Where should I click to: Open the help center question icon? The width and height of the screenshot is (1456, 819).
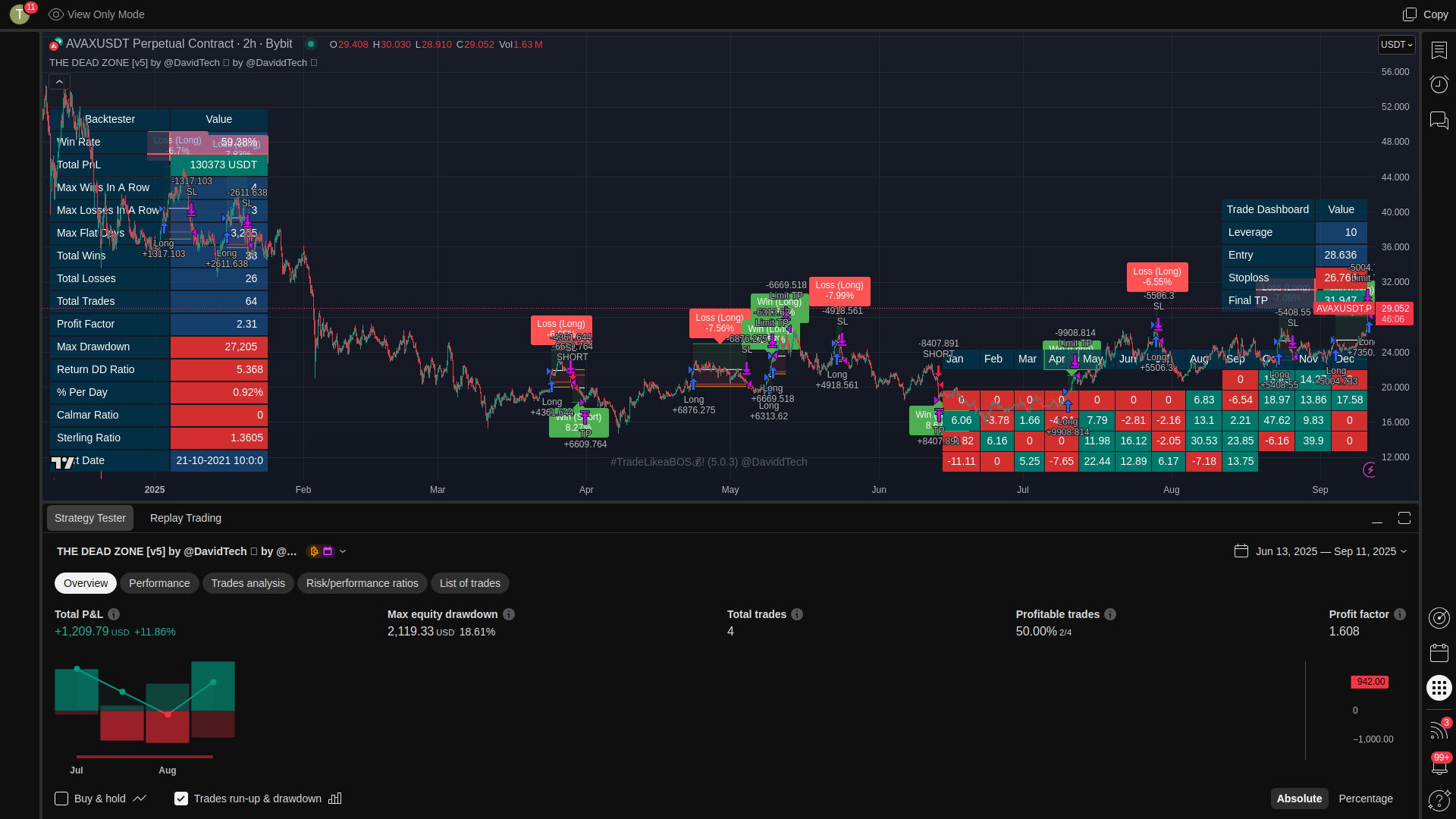pos(1439,800)
